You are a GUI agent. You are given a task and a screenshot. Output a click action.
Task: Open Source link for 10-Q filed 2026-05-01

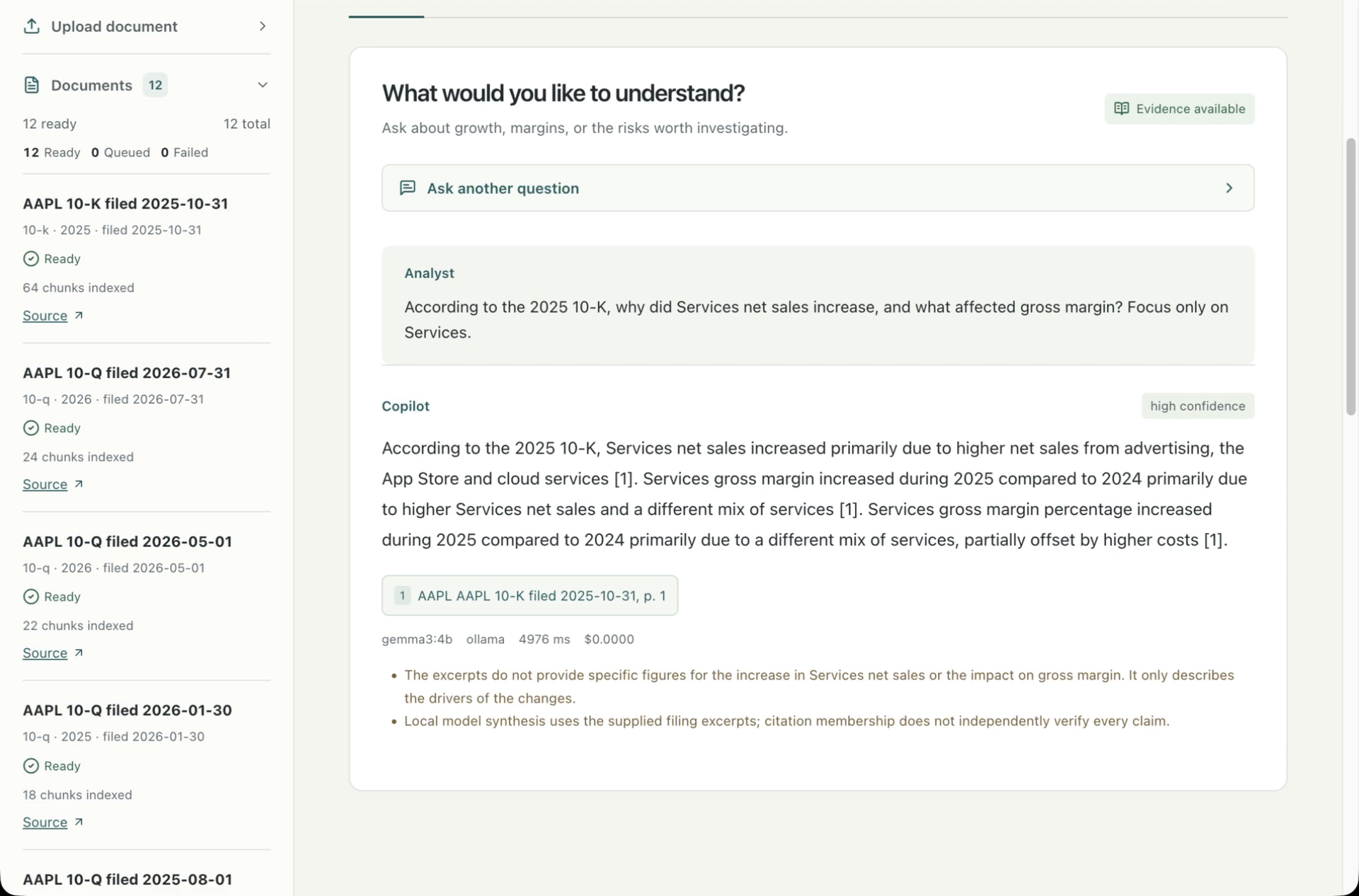pyautogui.click(x=45, y=653)
